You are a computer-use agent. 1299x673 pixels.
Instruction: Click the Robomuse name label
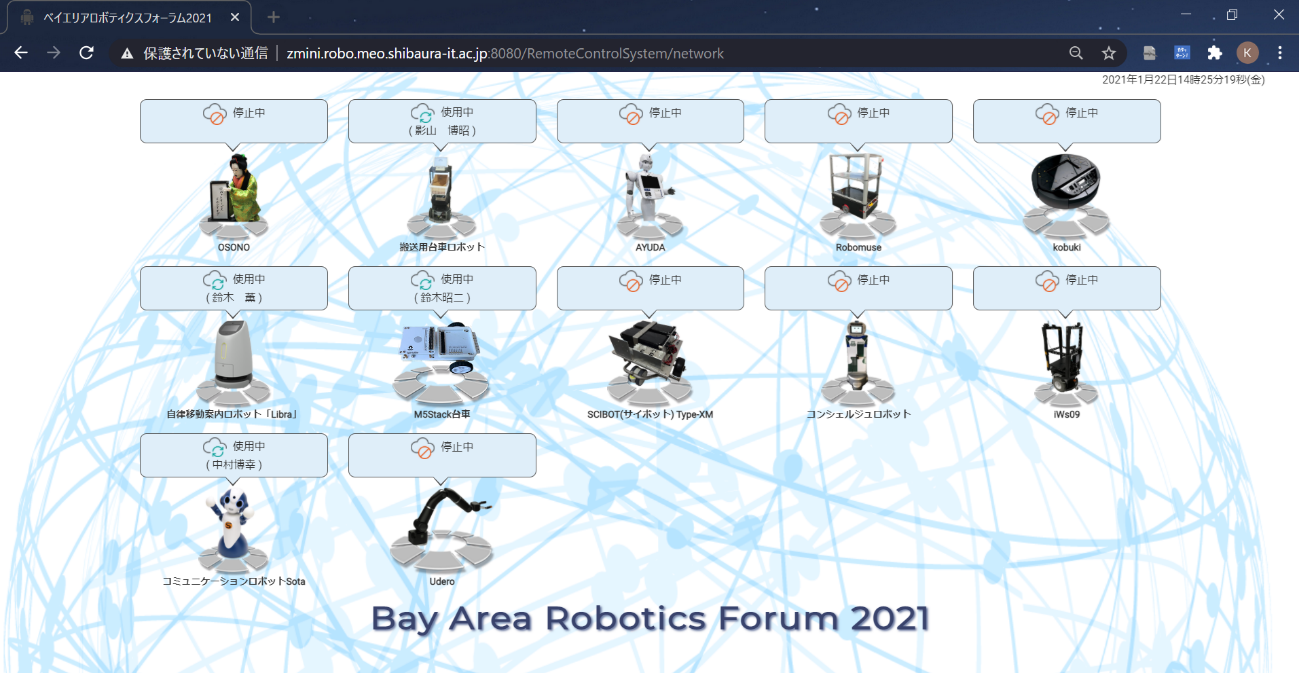tap(858, 247)
